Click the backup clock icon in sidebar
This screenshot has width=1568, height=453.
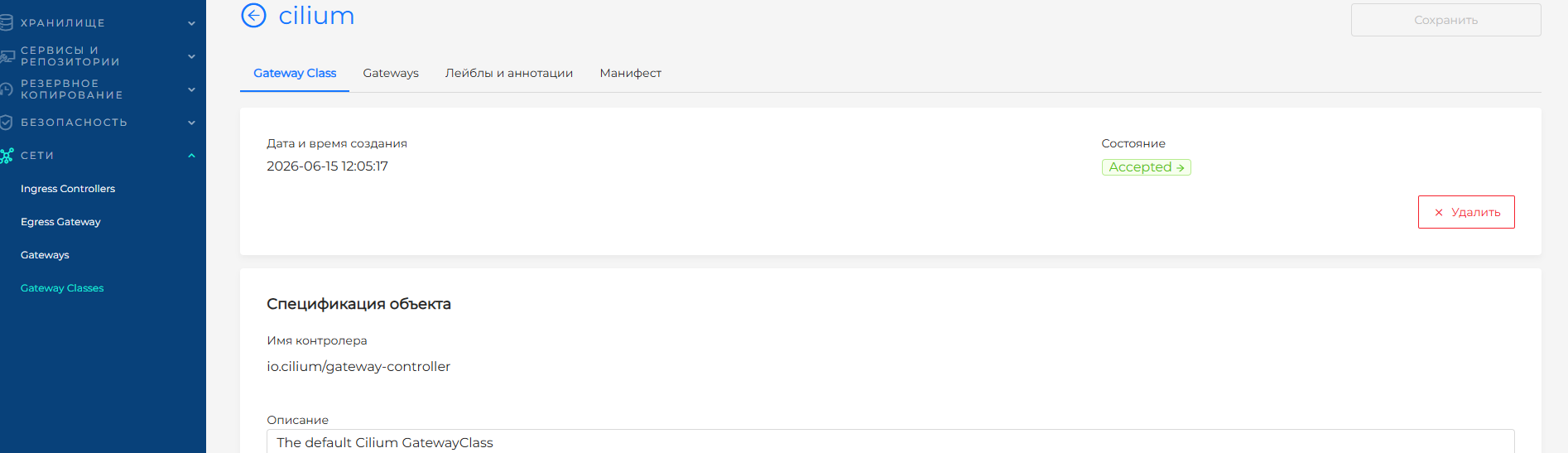(x=6, y=89)
